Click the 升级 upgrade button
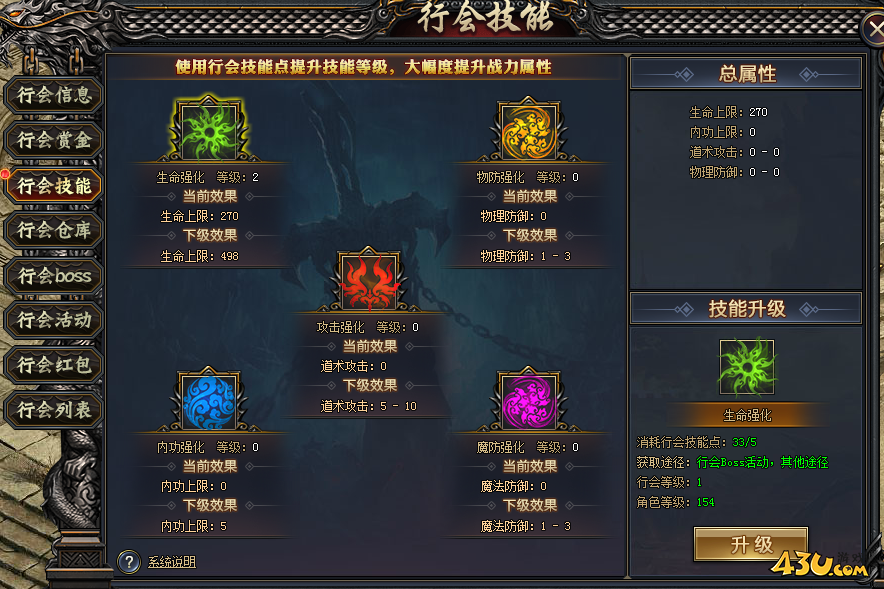Screen dimensions: 884x589 coord(751,544)
